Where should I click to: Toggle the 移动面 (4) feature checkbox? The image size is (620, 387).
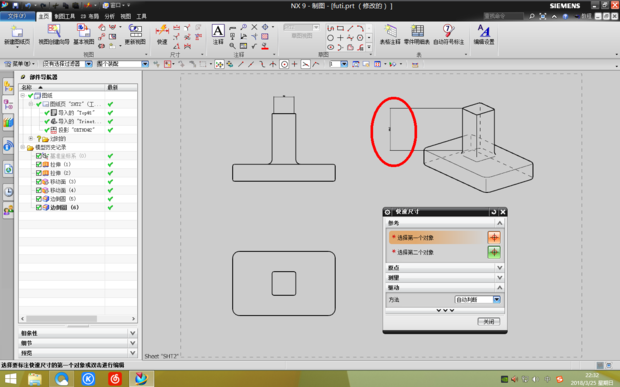point(39,191)
